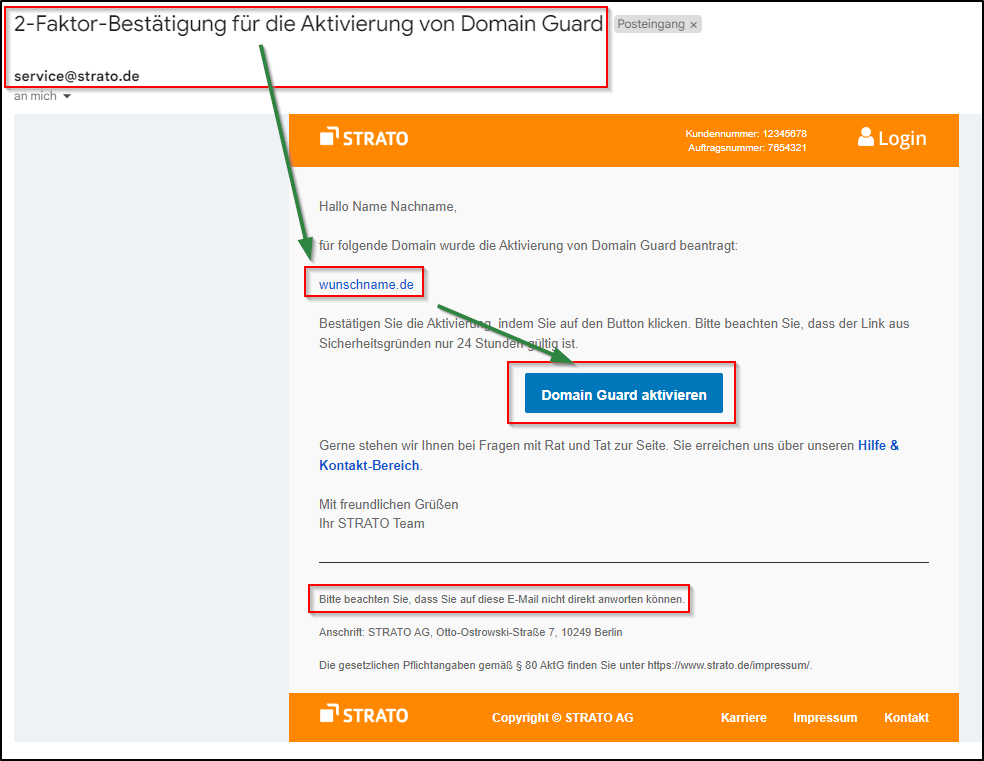Open the Karriere footer link

pyautogui.click(x=744, y=717)
